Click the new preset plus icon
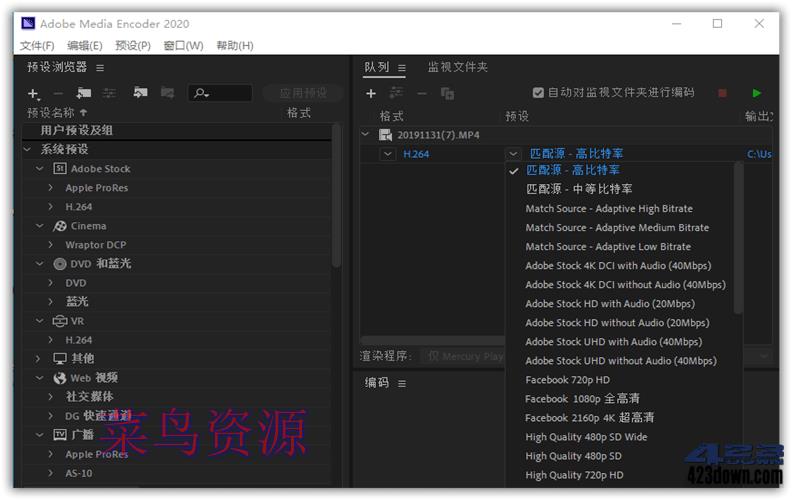Image resolution: width=792 pixels, height=500 pixels. (x=33, y=93)
